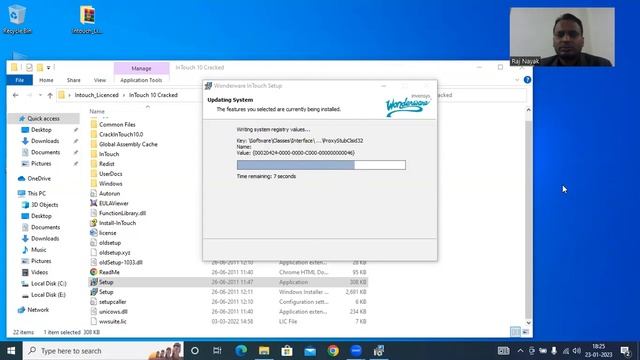Select the Setup Windows Installer package icon
The width and height of the screenshot is (640, 360).
click(x=93, y=292)
